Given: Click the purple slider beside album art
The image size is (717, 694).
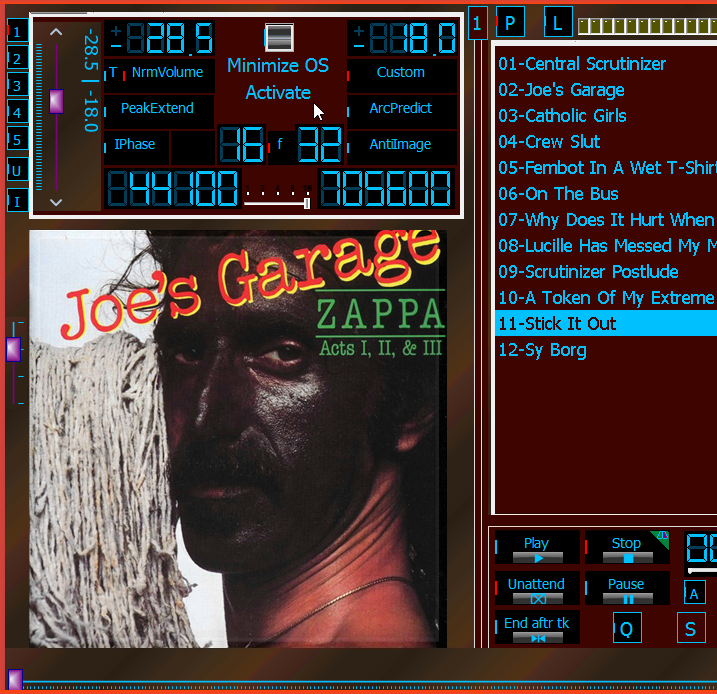Looking at the screenshot, I should (x=14, y=349).
